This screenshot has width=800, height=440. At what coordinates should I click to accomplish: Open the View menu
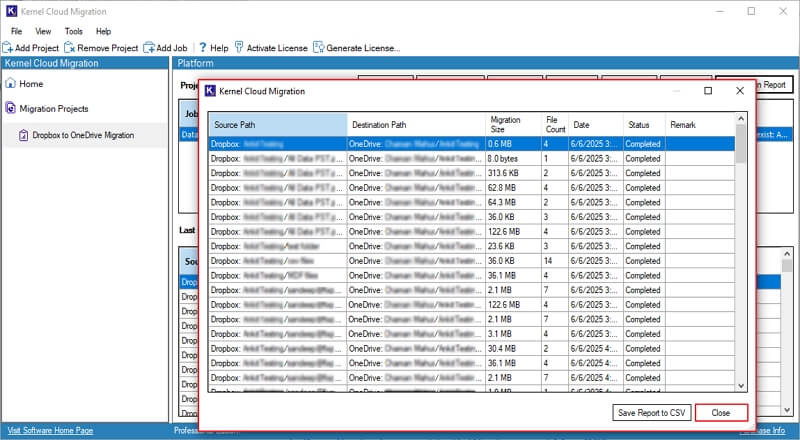pos(43,31)
